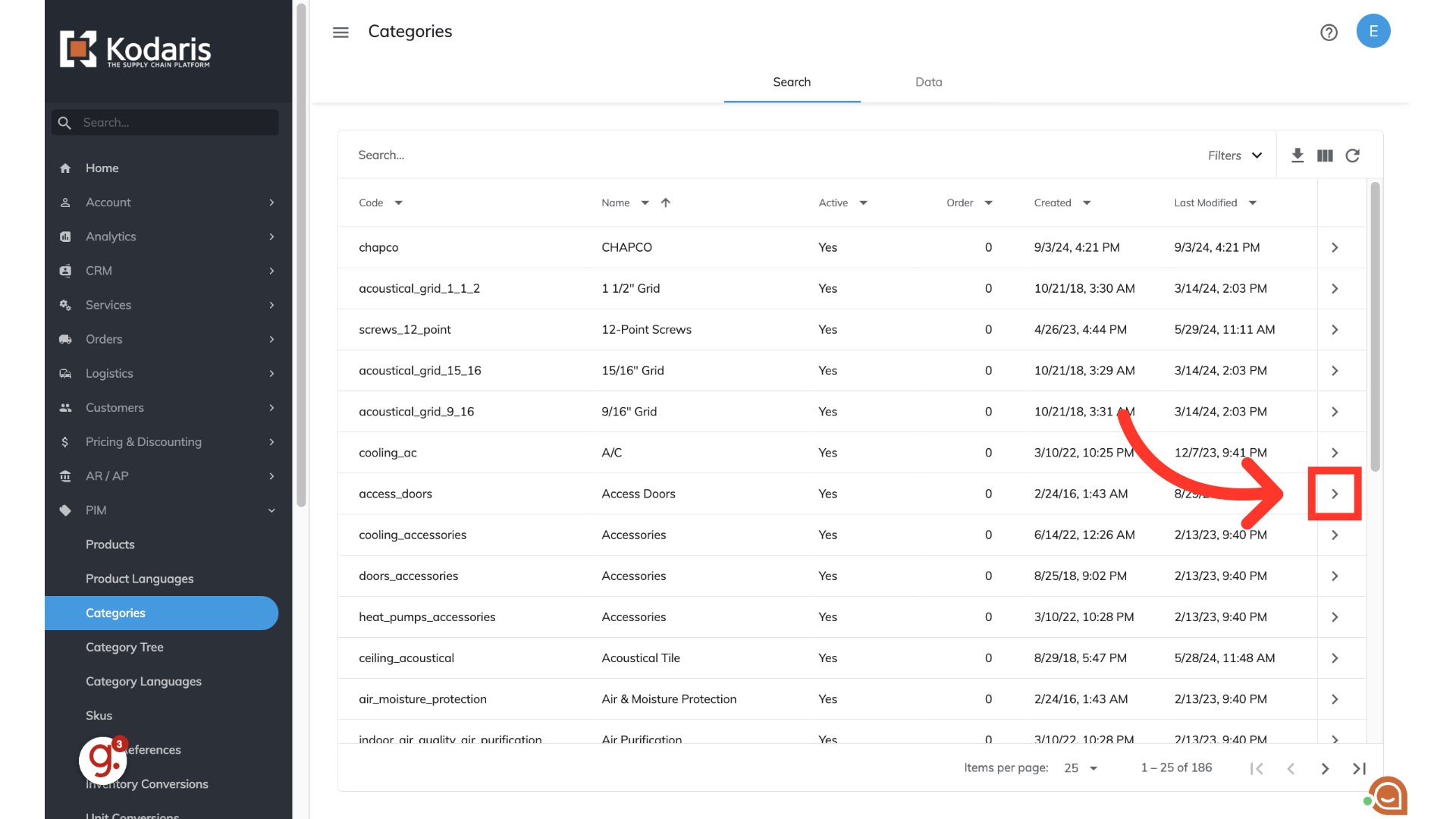Open the column chooser icon
Viewport: 1456px width, 819px height.
1325,155
